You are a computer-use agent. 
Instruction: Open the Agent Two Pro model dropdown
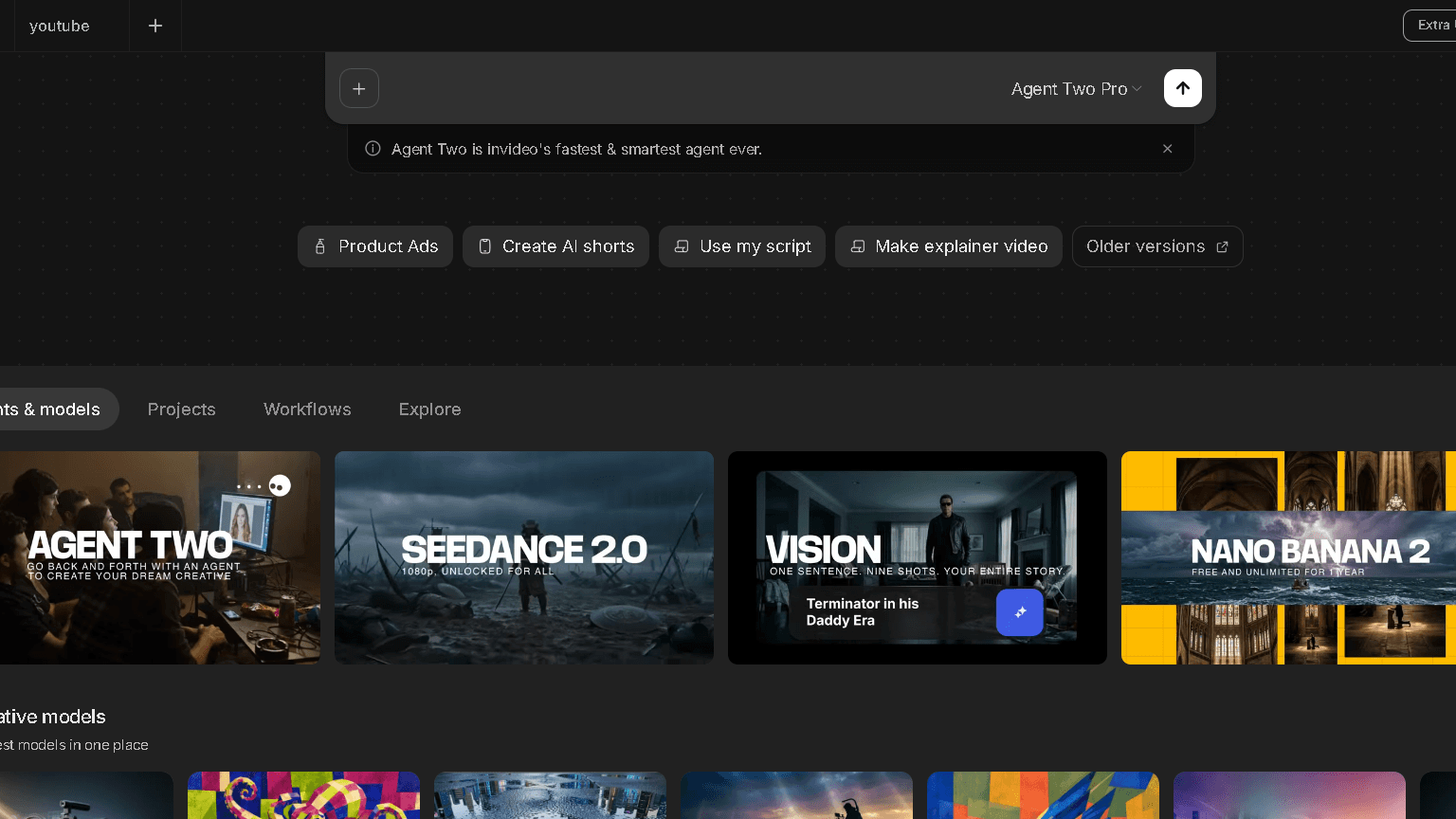[1076, 88]
